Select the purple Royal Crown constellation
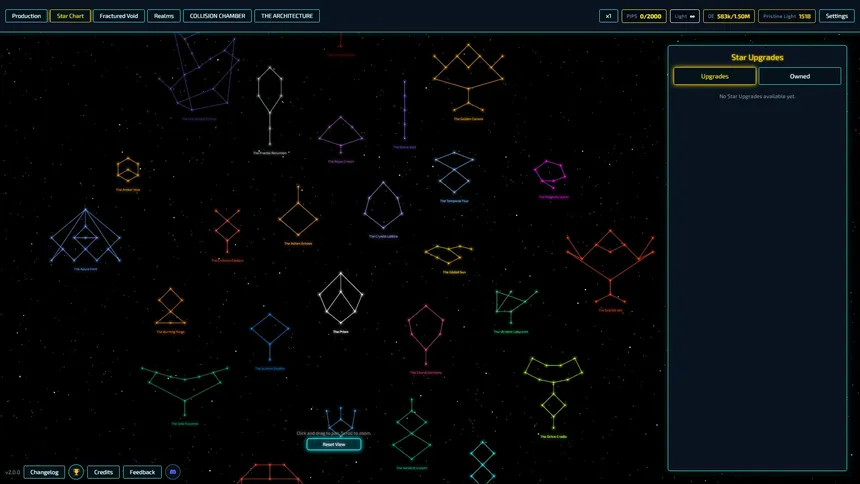The image size is (860, 484). [341, 134]
